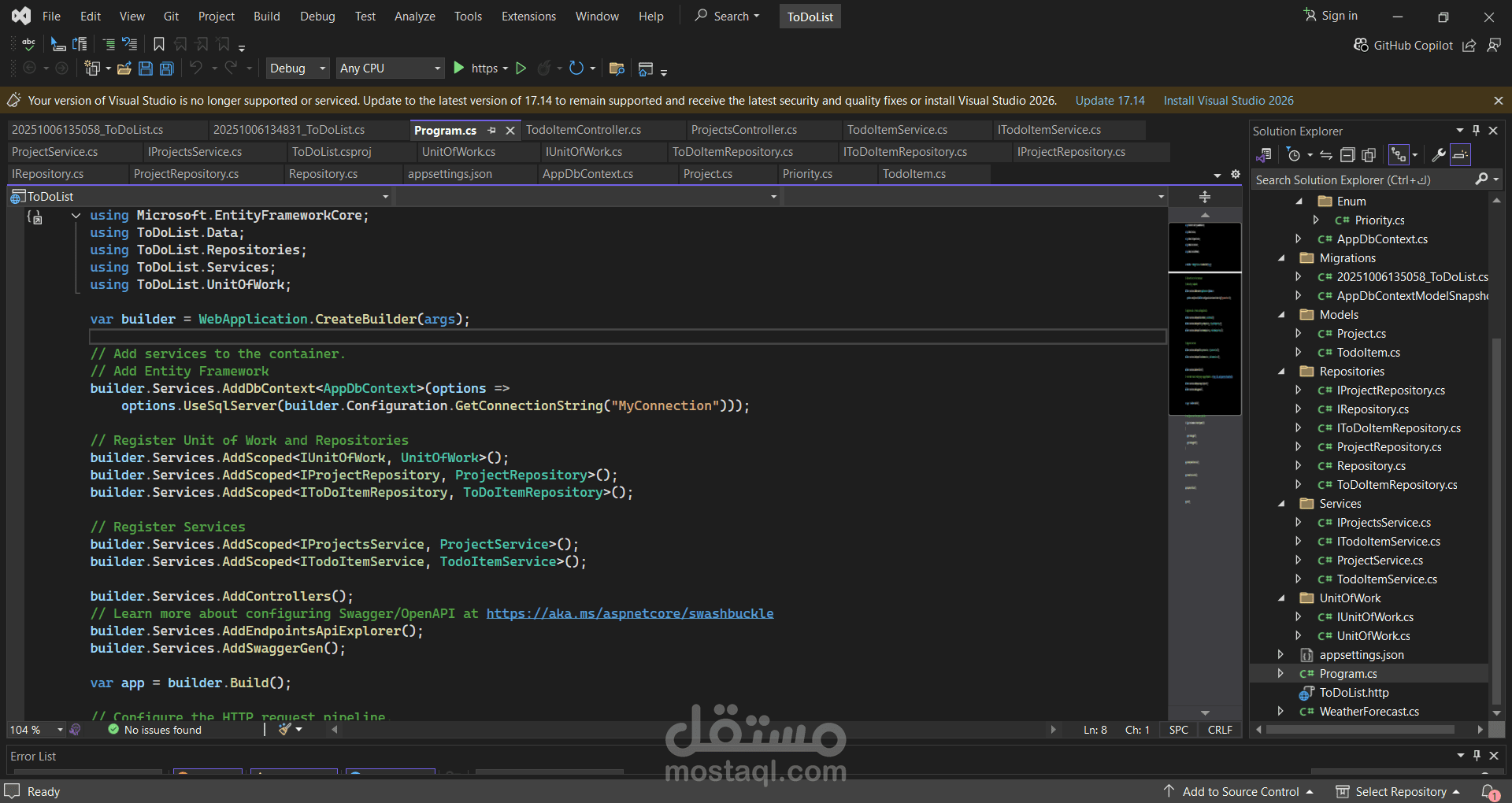Click inside the Search Solution Explorer box

click(x=1362, y=179)
